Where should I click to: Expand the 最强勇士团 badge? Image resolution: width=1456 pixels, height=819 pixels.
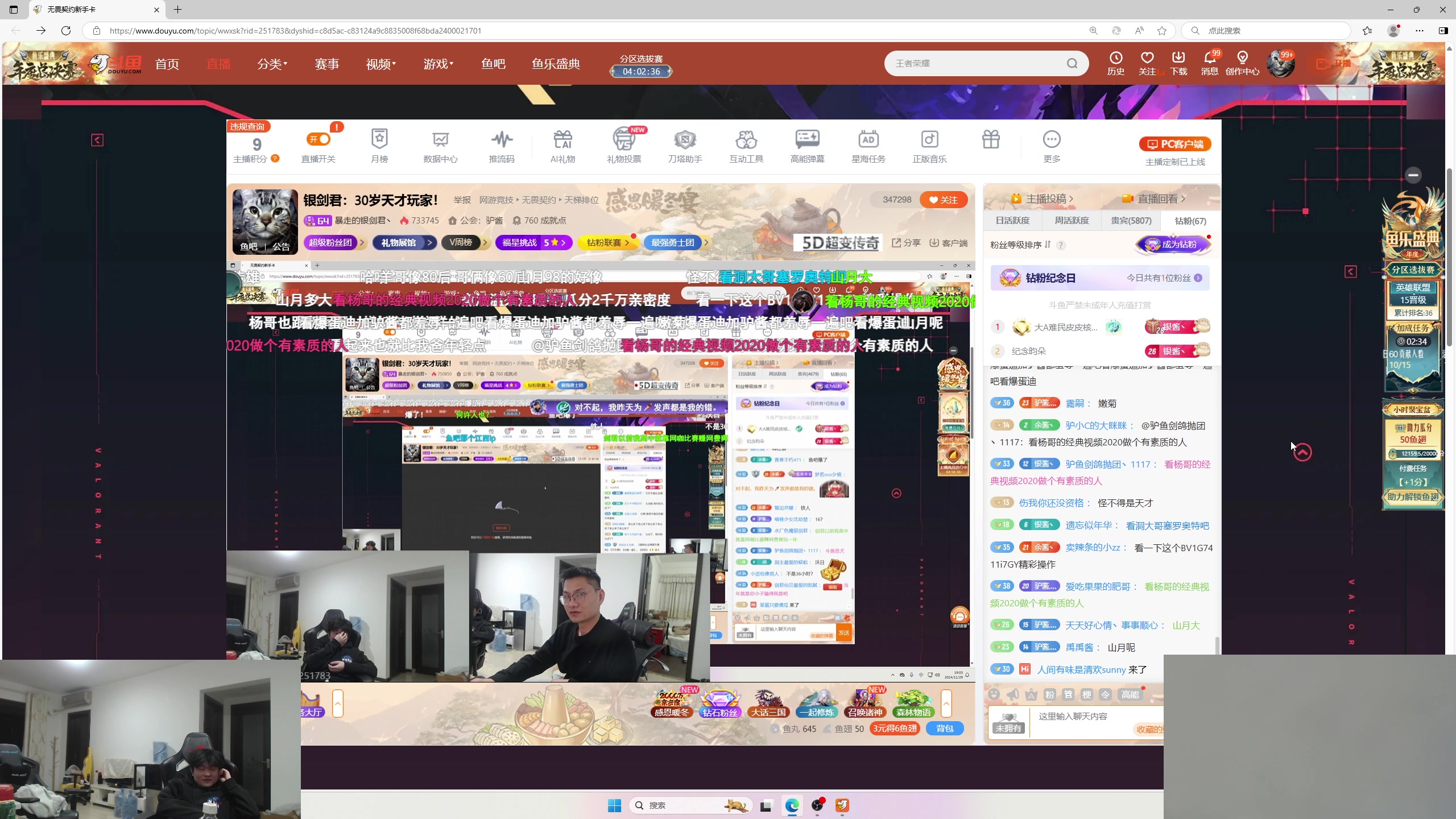pos(677,243)
